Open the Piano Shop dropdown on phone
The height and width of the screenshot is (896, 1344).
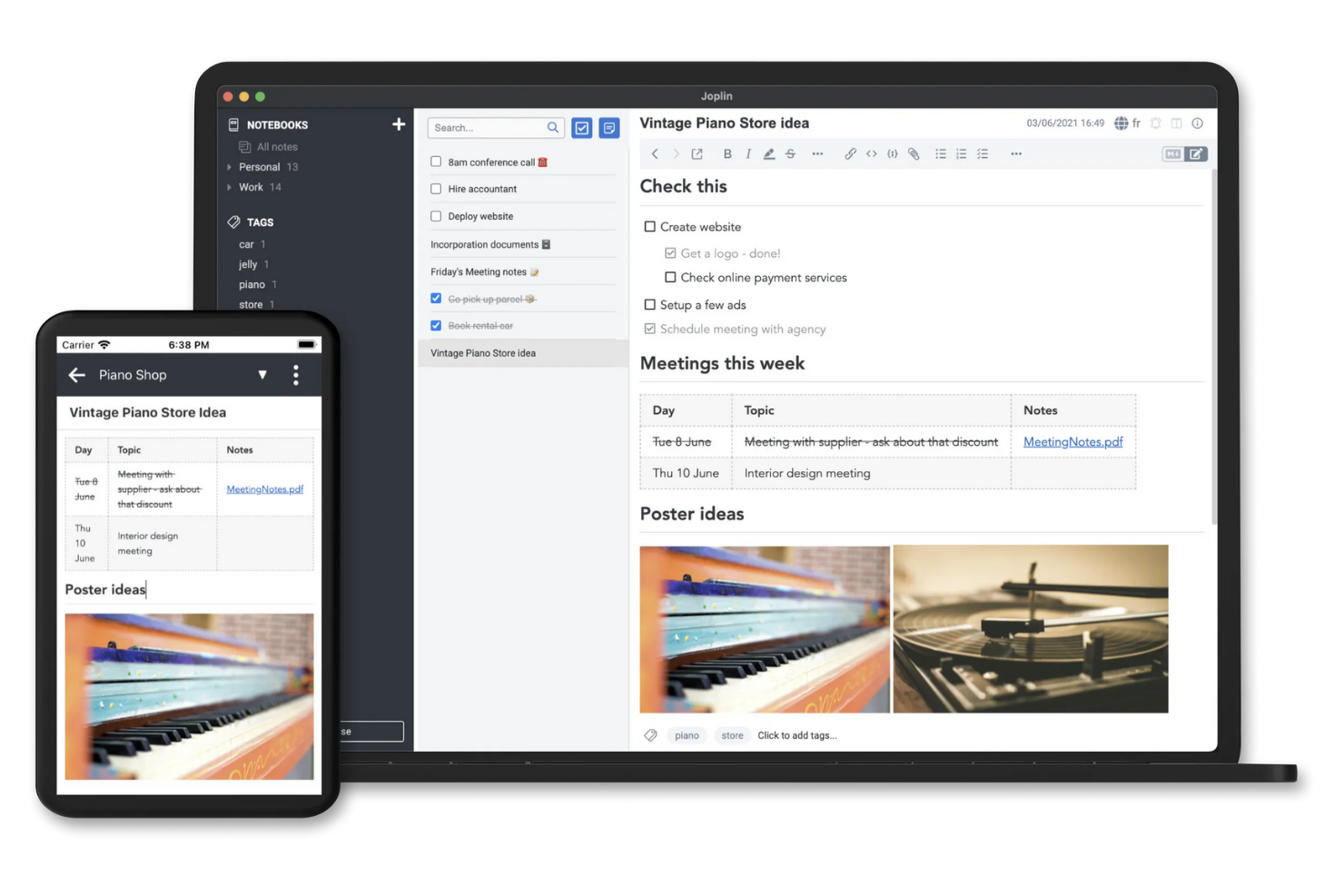point(262,375)
